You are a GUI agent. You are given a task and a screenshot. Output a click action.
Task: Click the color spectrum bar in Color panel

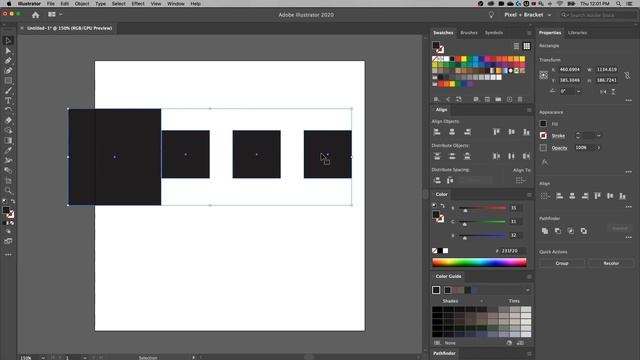click(x=479, y=262)
